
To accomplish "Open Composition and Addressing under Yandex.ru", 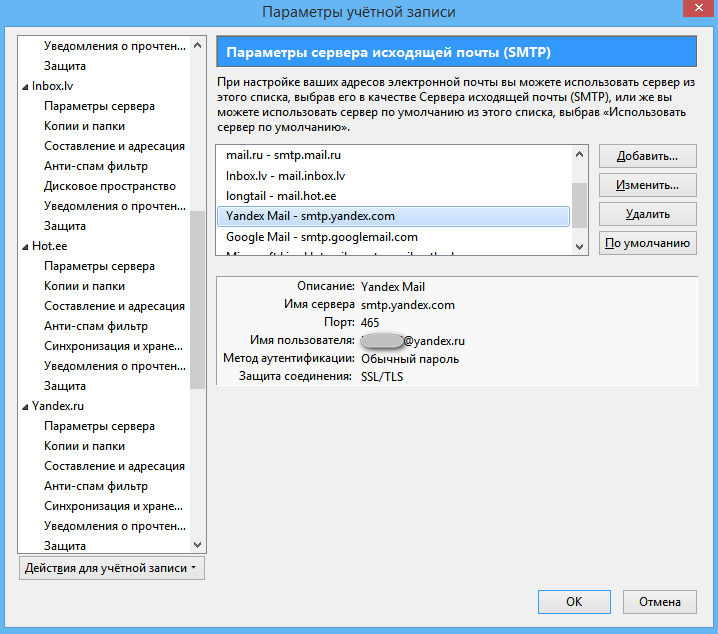I will click(114, 466).
